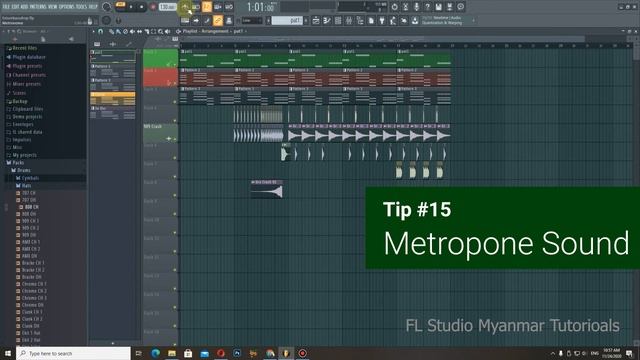Click the song time display 1:01:00
640x360 pixels.
(x=261, y=7)
